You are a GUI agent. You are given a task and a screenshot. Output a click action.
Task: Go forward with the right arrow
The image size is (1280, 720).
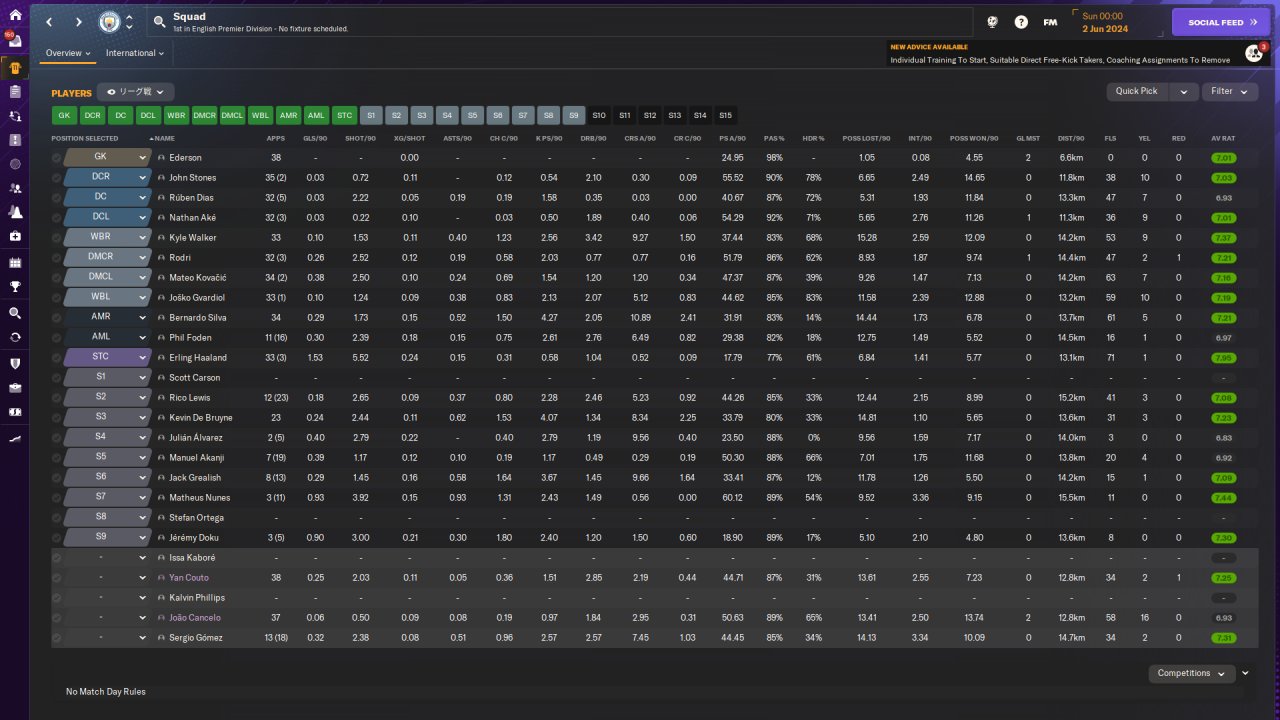[79, 21]
